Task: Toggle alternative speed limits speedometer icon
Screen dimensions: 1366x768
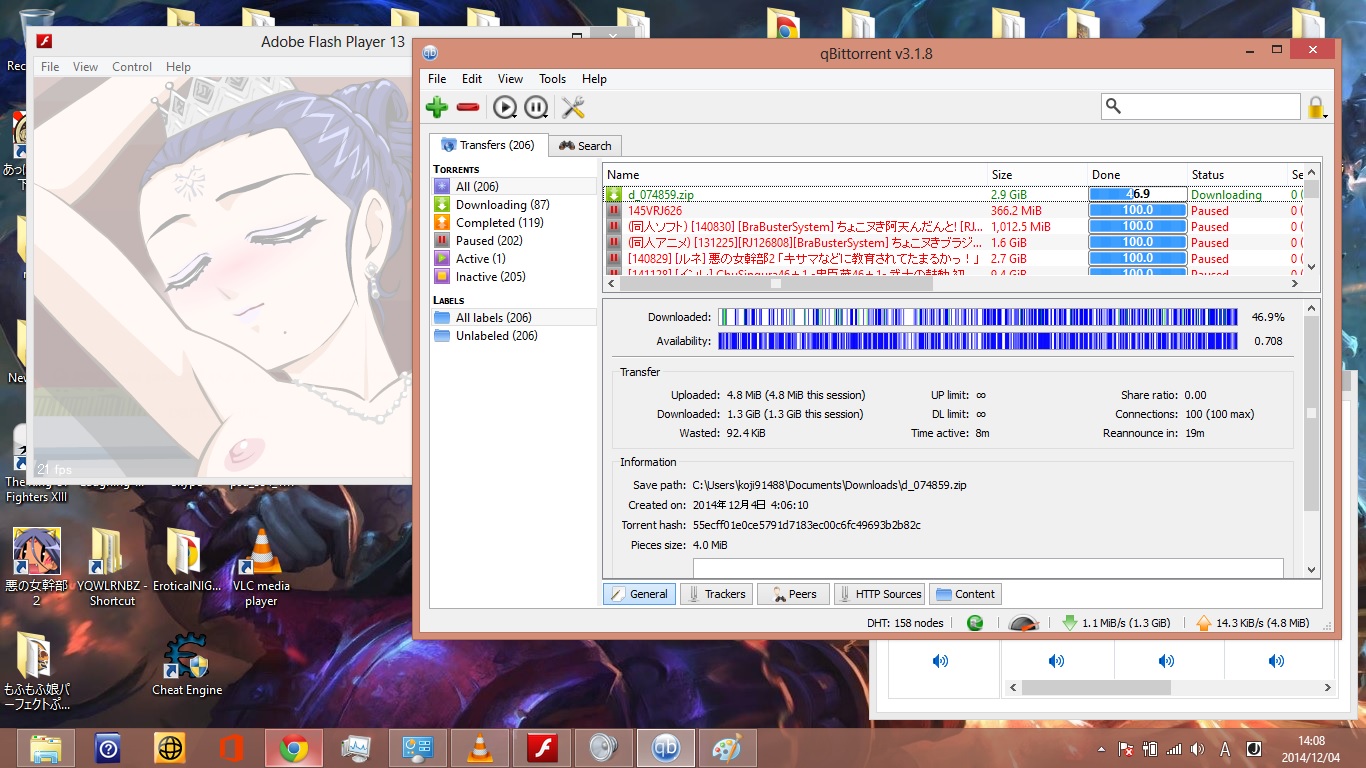Action: pyautogui.click(x=1024, y=623)
